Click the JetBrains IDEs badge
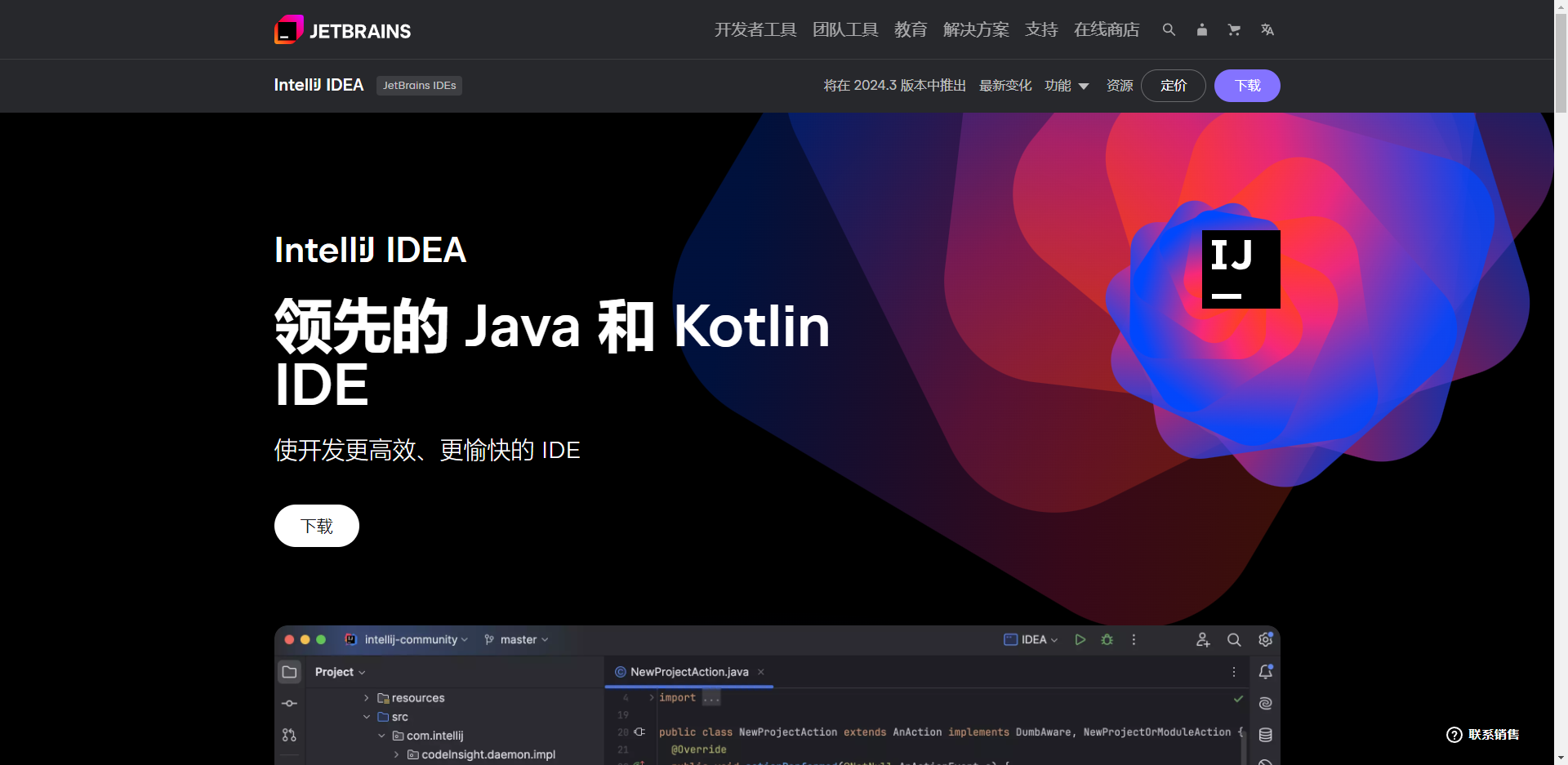 tap(419, 85)
